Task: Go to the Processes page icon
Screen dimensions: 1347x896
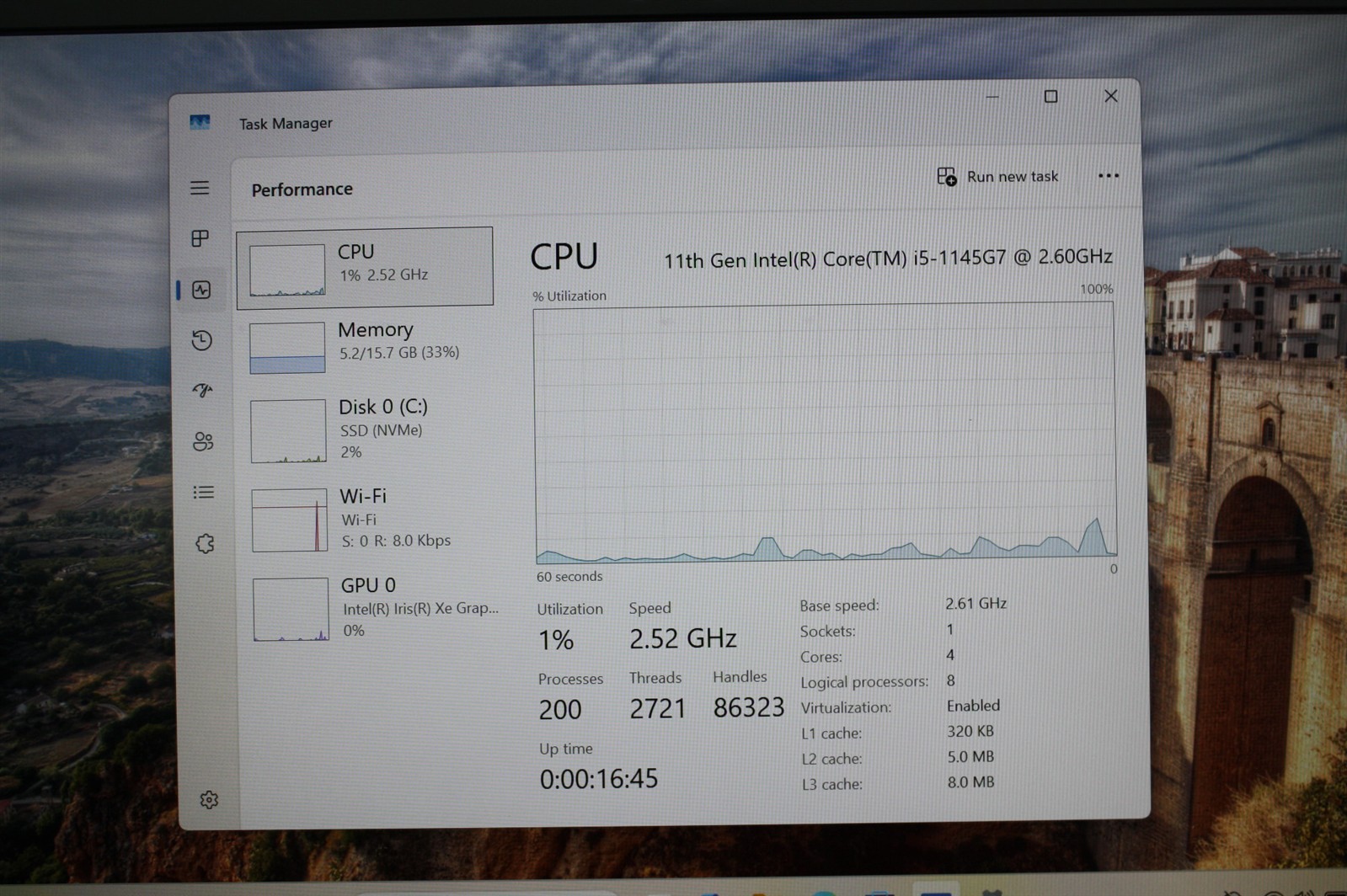Action: pyautogui.click(x=200, y=239)
